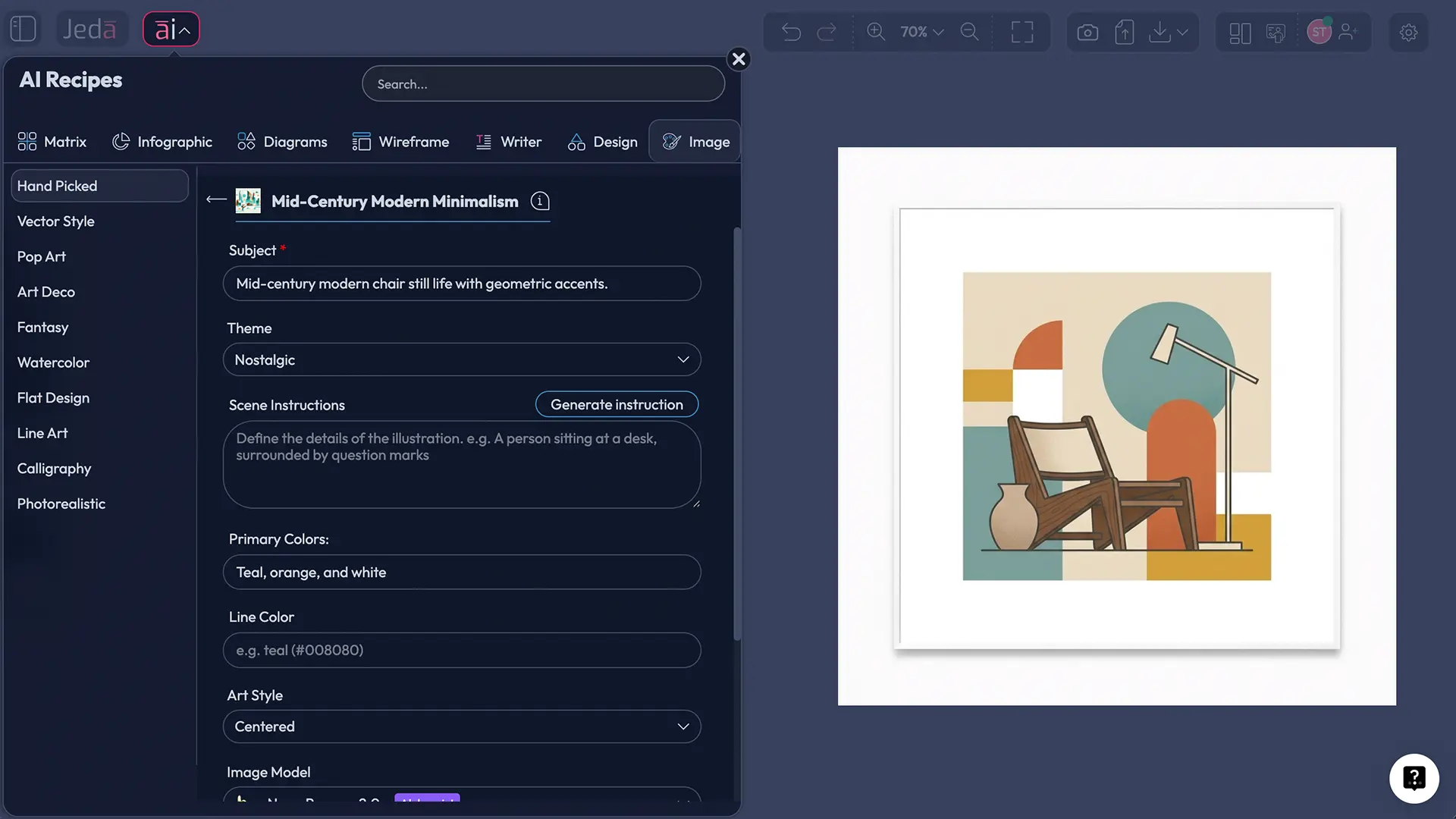The image size is (1456, 819).
Task: Click the download icon
Action: 1159,33
